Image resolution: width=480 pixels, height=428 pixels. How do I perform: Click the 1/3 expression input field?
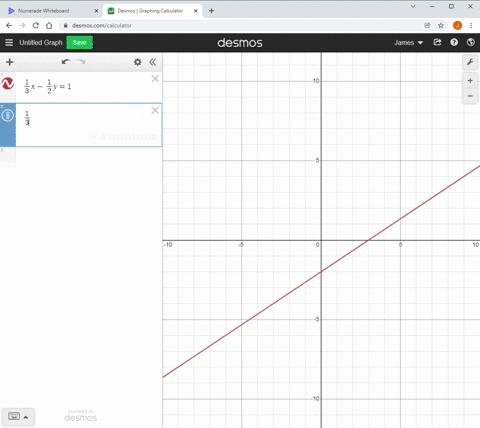[89, 125]
